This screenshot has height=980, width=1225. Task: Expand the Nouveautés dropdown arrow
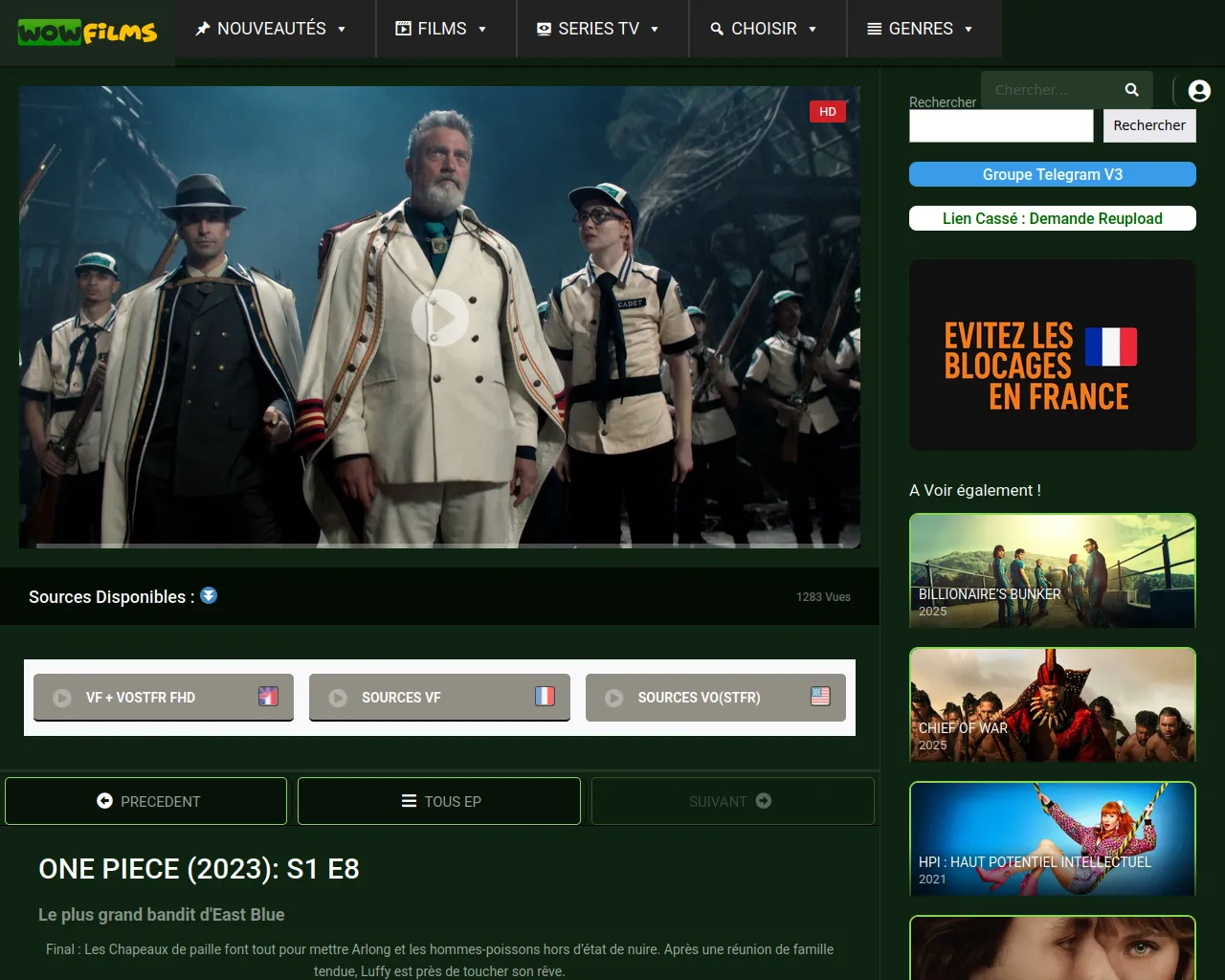coord(342,30)
